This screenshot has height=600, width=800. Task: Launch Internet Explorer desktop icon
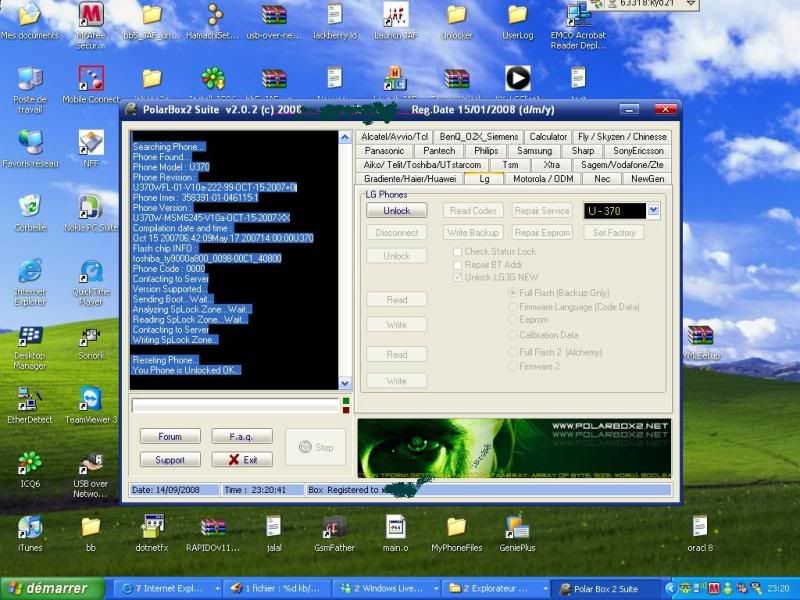[30, 281]
